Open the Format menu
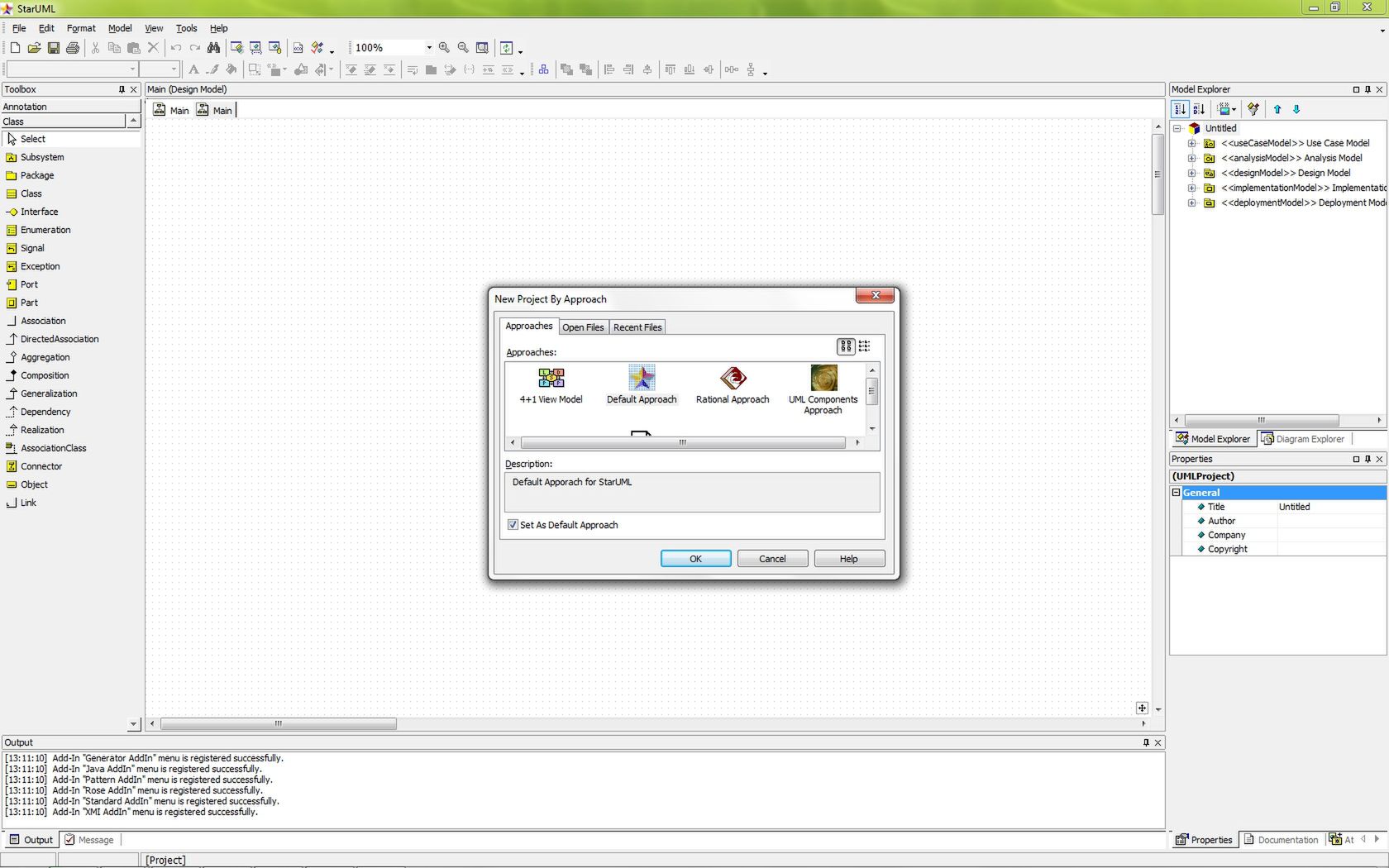This screenshot has width=1389, height=868. point(81,28)
